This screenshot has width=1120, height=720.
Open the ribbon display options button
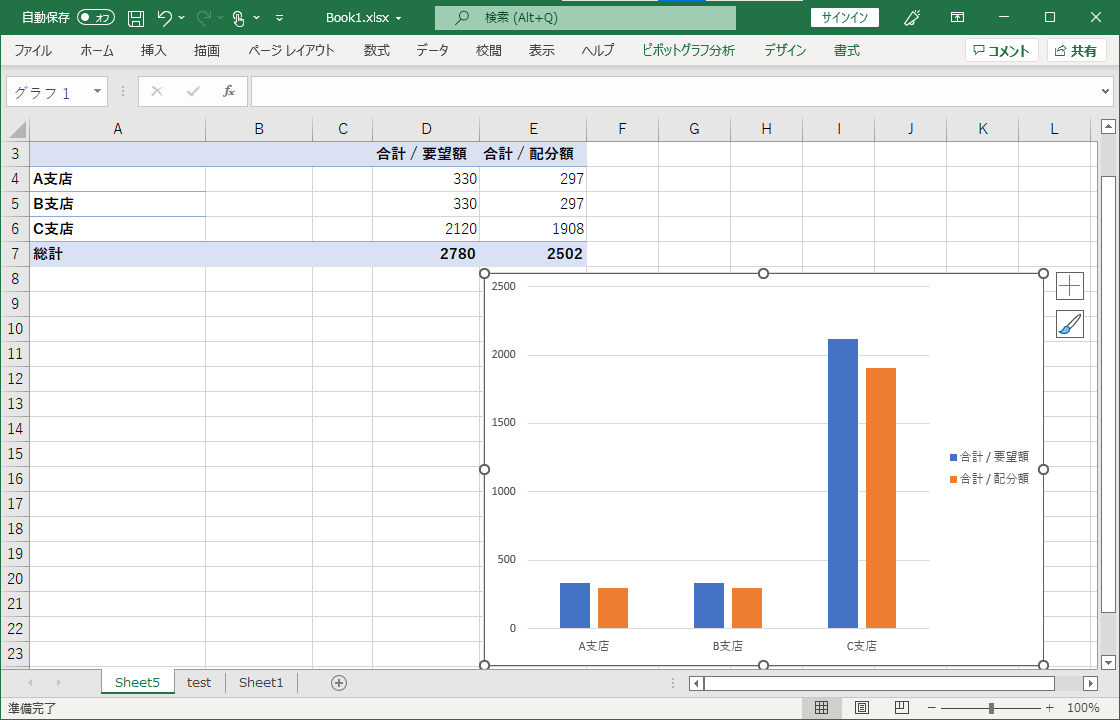tap(958, 18)
